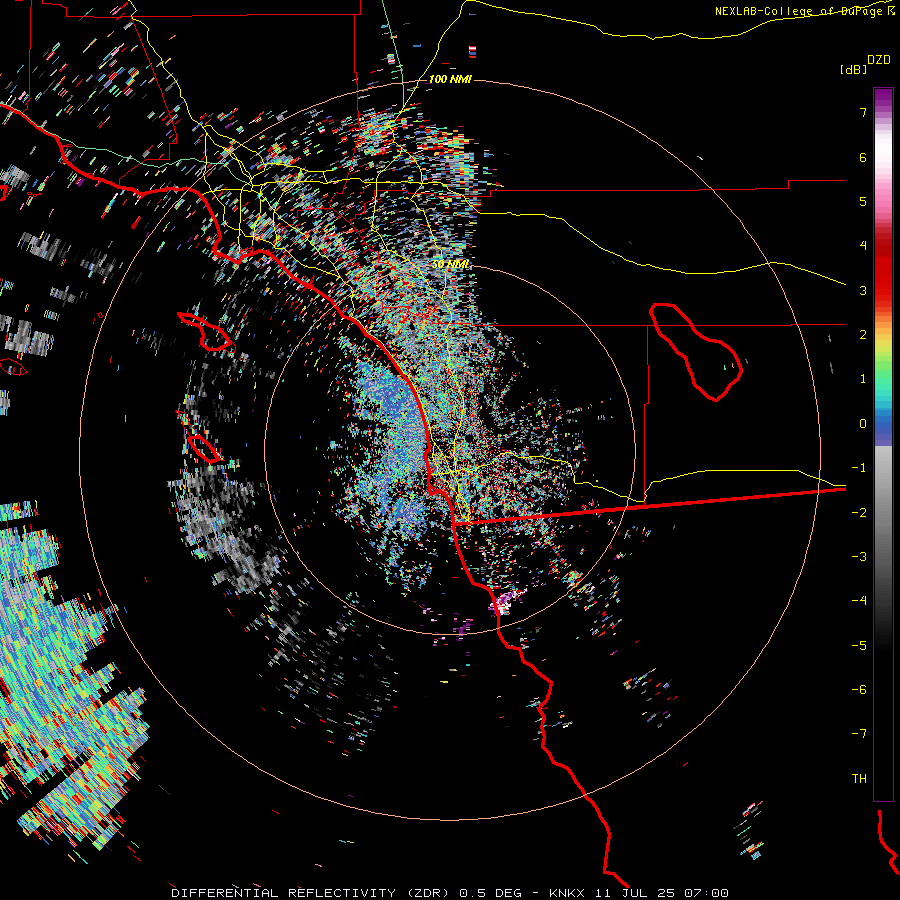The height and width of the screenshot is (900, 900).
Task: Click the -2 value on the scale
Action: [859, 513]
